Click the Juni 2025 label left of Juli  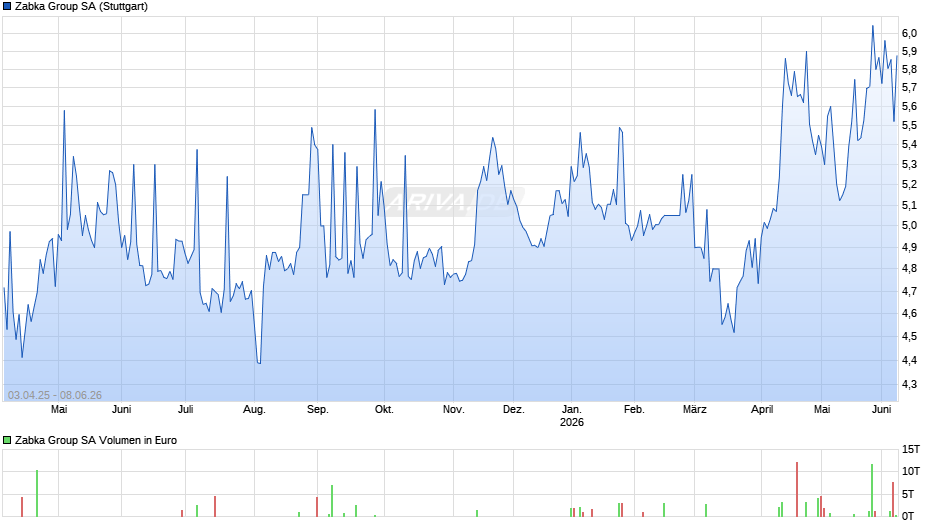pos(122,409)
